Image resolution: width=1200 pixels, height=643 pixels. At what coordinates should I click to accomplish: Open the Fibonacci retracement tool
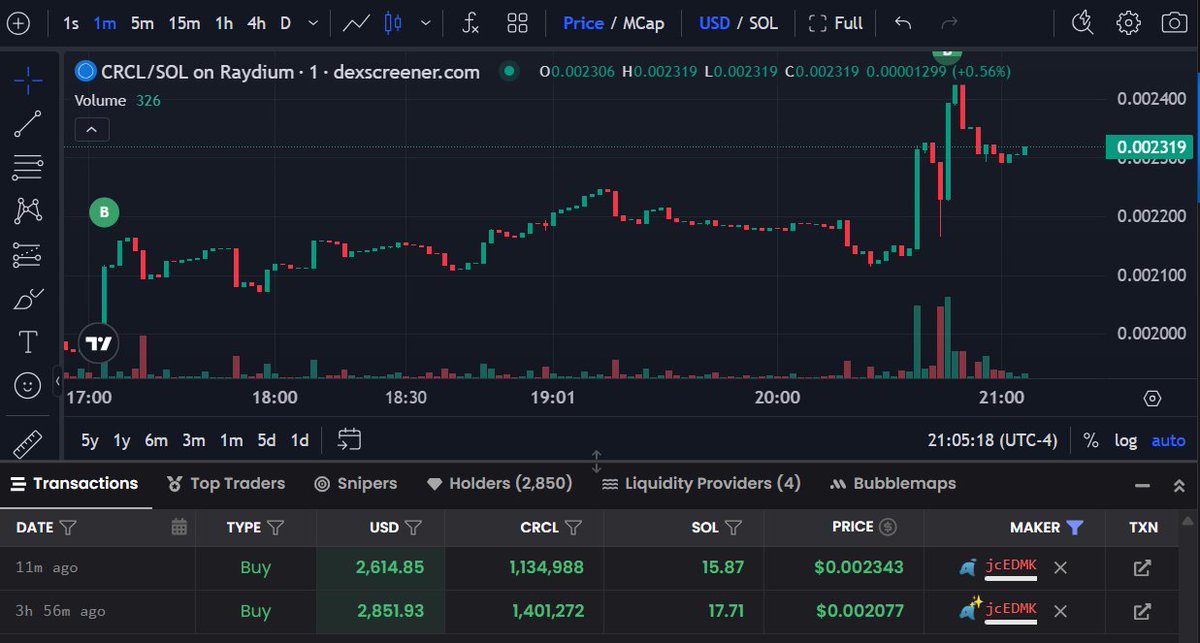click(x=27, y=168)
